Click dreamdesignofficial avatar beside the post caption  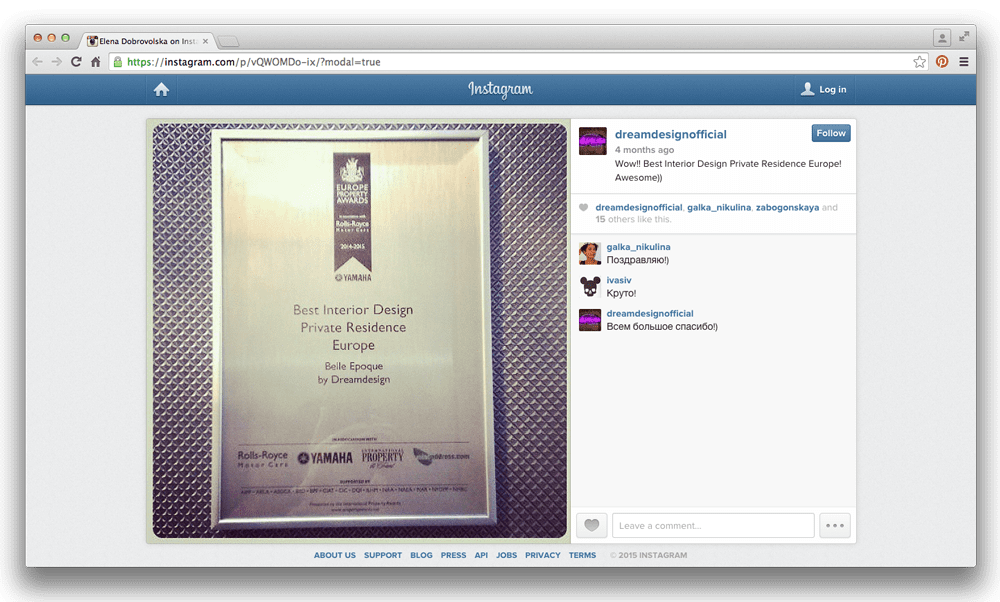(592, 141)
